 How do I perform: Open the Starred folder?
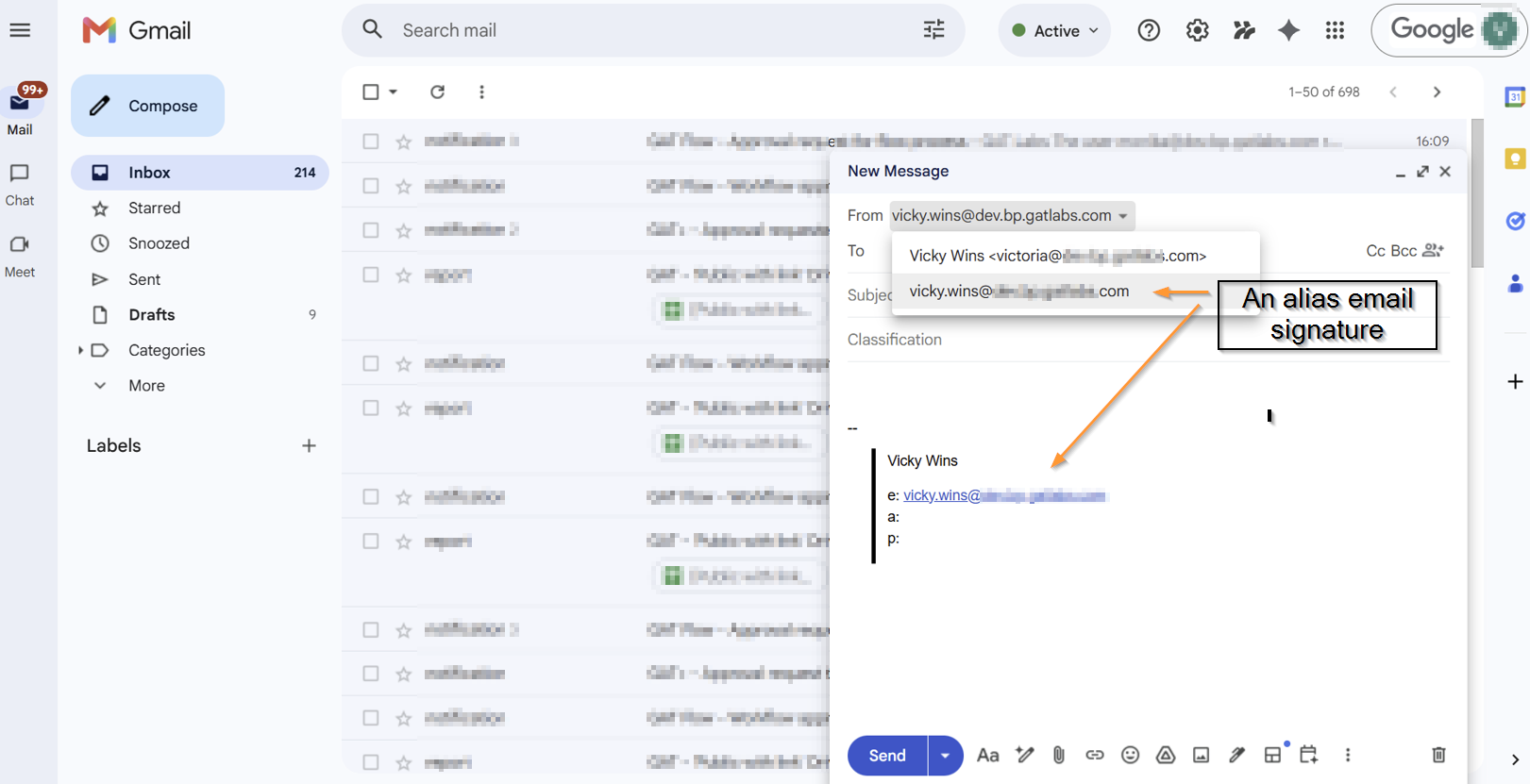click(200, 208)
